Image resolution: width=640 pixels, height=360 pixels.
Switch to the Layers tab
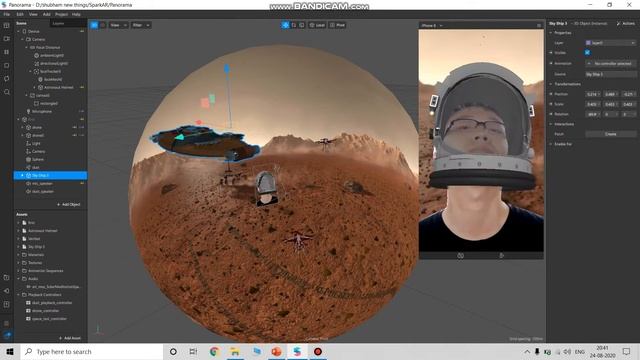click(58, 23)
